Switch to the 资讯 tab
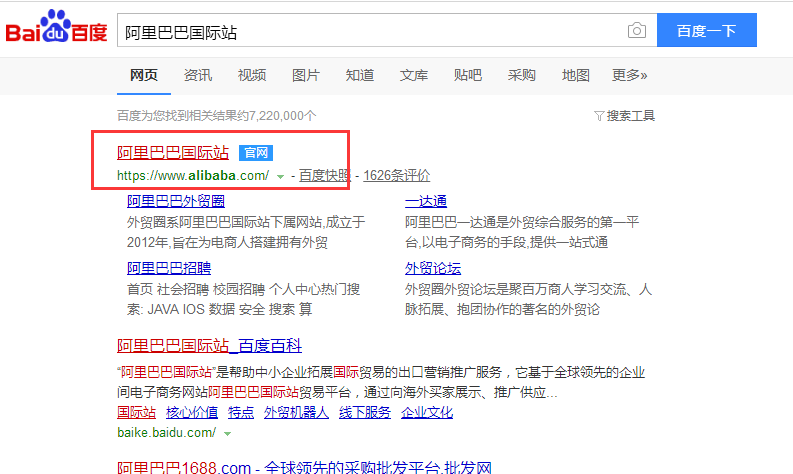Viewport: 793px width, 474px height. pyautogui.click(x=198, y=75)
